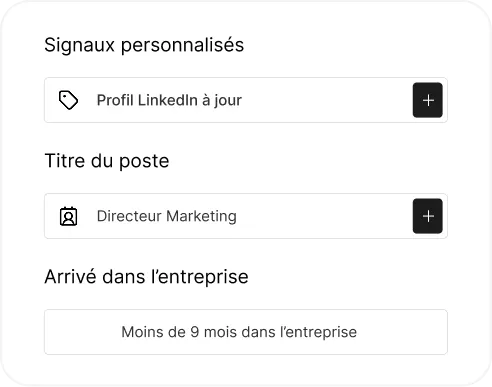Image resolution: width=492 pixels, height=387 pixels.
Task: Select Moins de 9 mois dans l'entreprise
Action: (246, 332)
